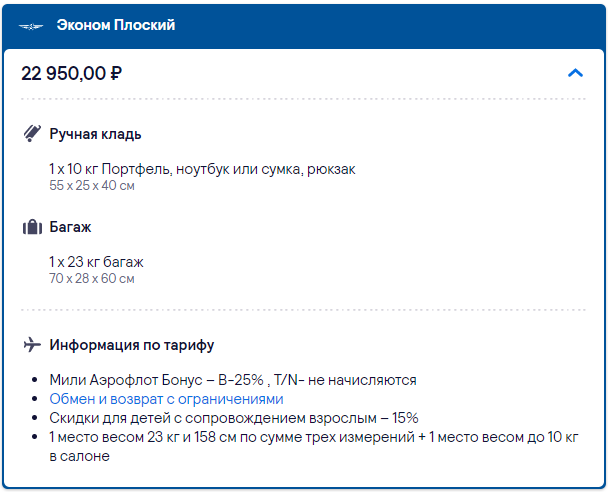
Task: Click the Информация по тарифу heading
Action: click(x=132, y=345)
